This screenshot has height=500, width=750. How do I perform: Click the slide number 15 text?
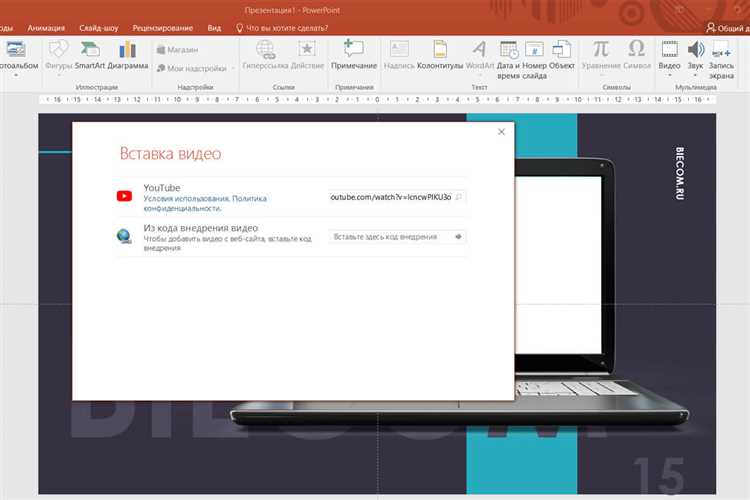(658, 476)
